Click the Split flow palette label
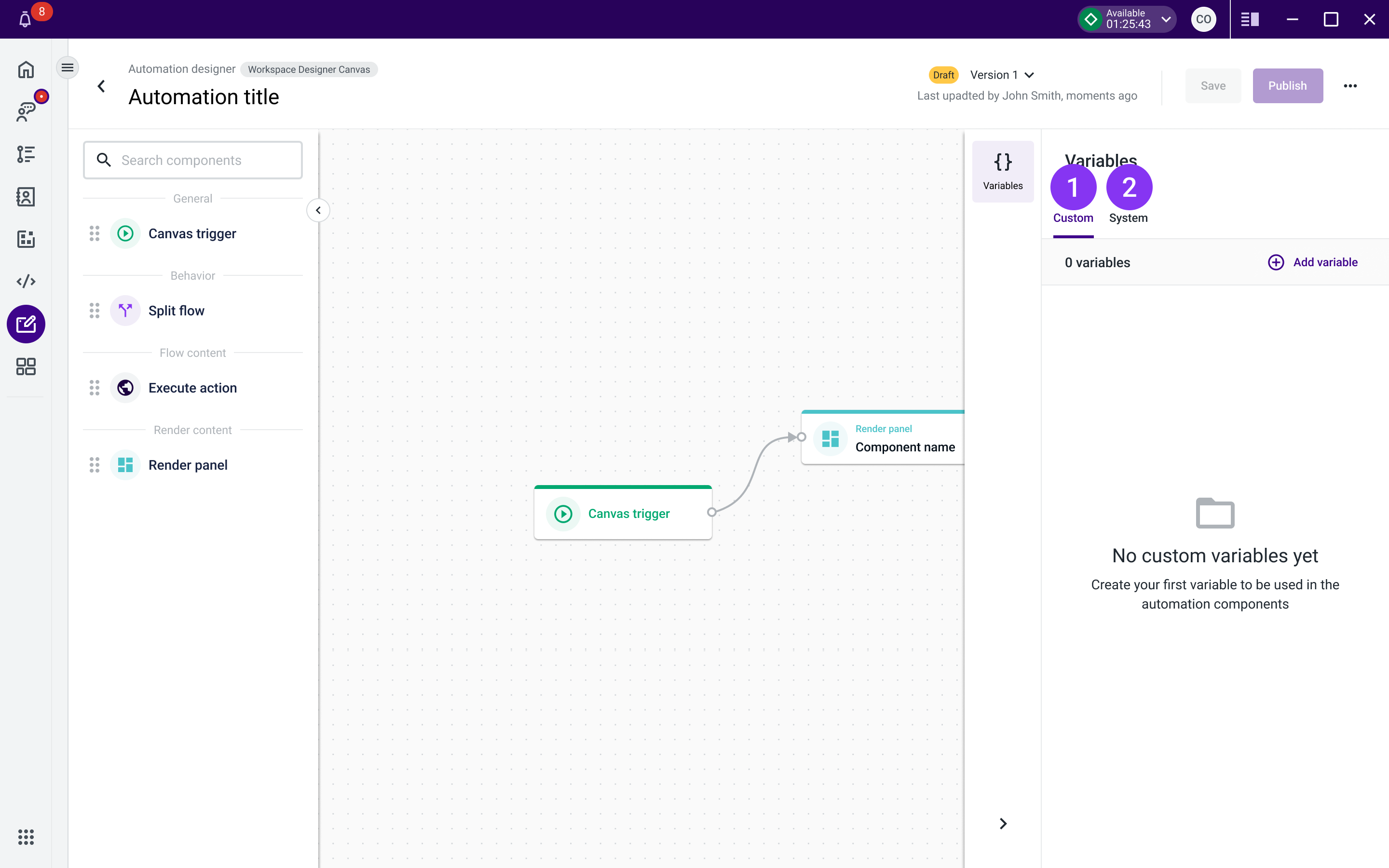The image size is (1389, 868). pyautogui.click(x=176, y=311)
